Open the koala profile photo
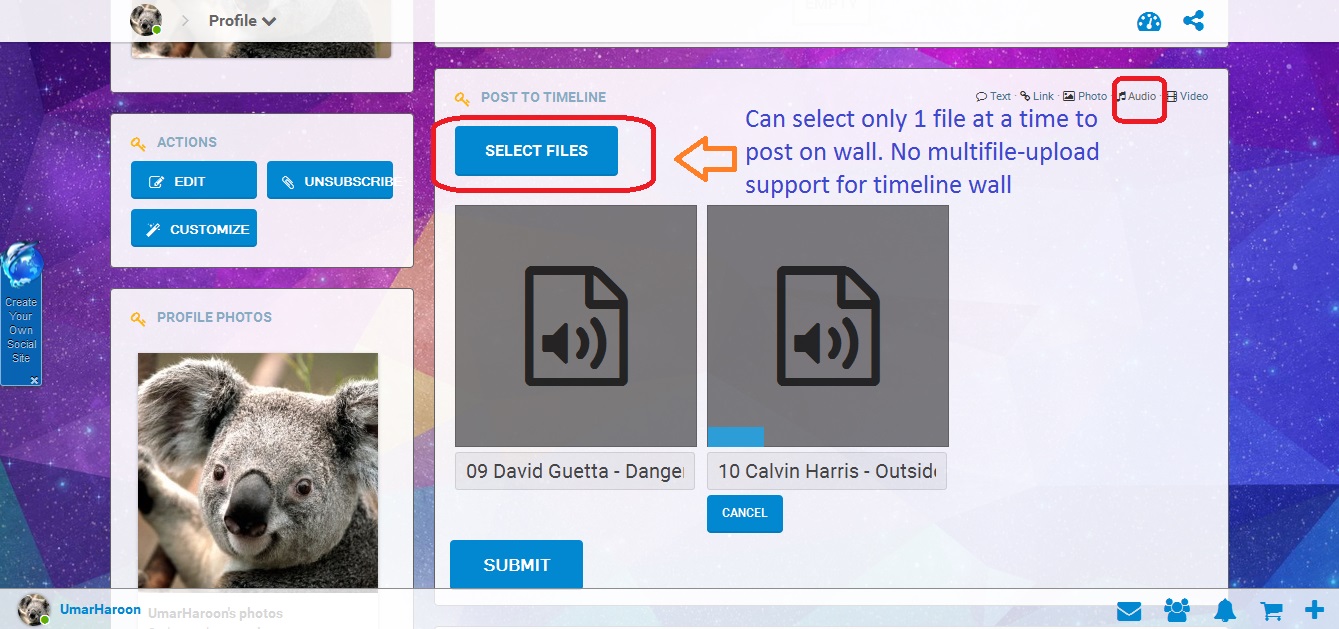 (258, 472)
